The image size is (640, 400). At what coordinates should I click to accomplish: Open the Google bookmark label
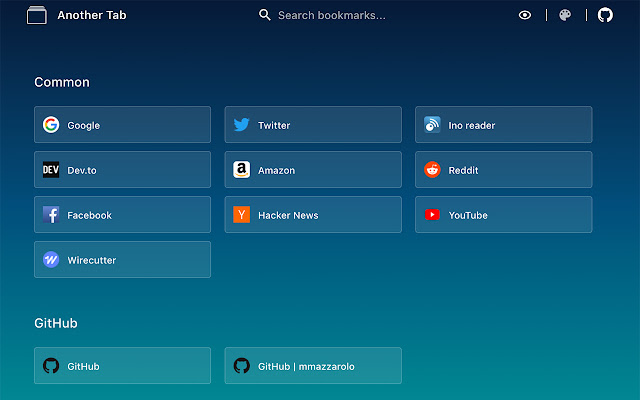tap(84, 125)
